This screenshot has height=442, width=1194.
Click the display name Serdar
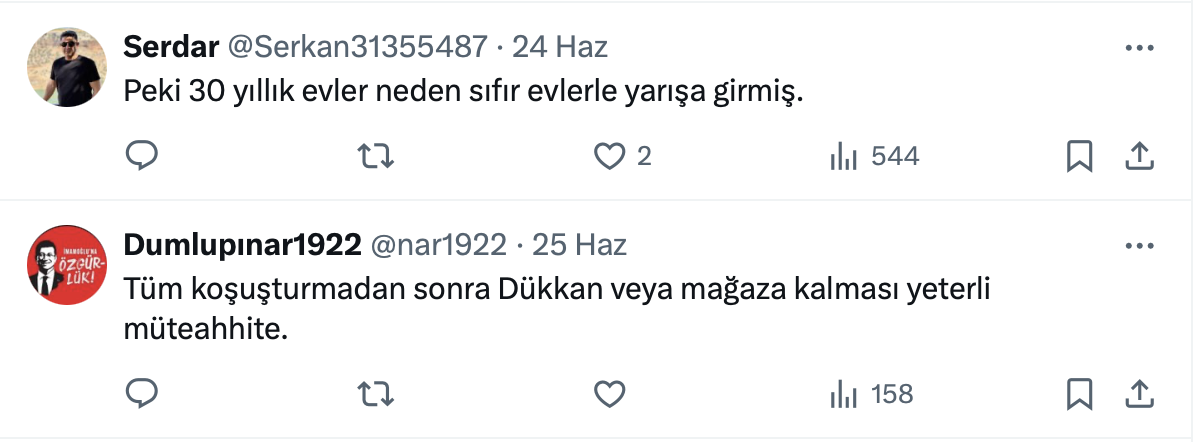click(x=171, y=46)
